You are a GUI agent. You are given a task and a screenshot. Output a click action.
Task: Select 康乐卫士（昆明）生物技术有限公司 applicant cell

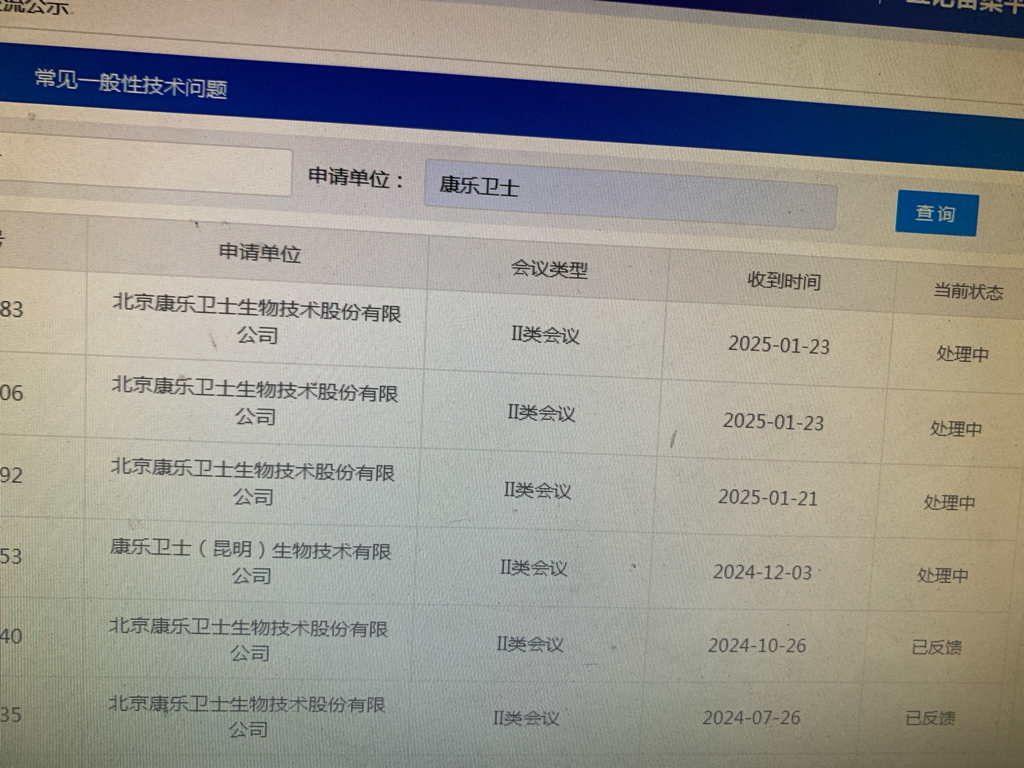(250, 562)
